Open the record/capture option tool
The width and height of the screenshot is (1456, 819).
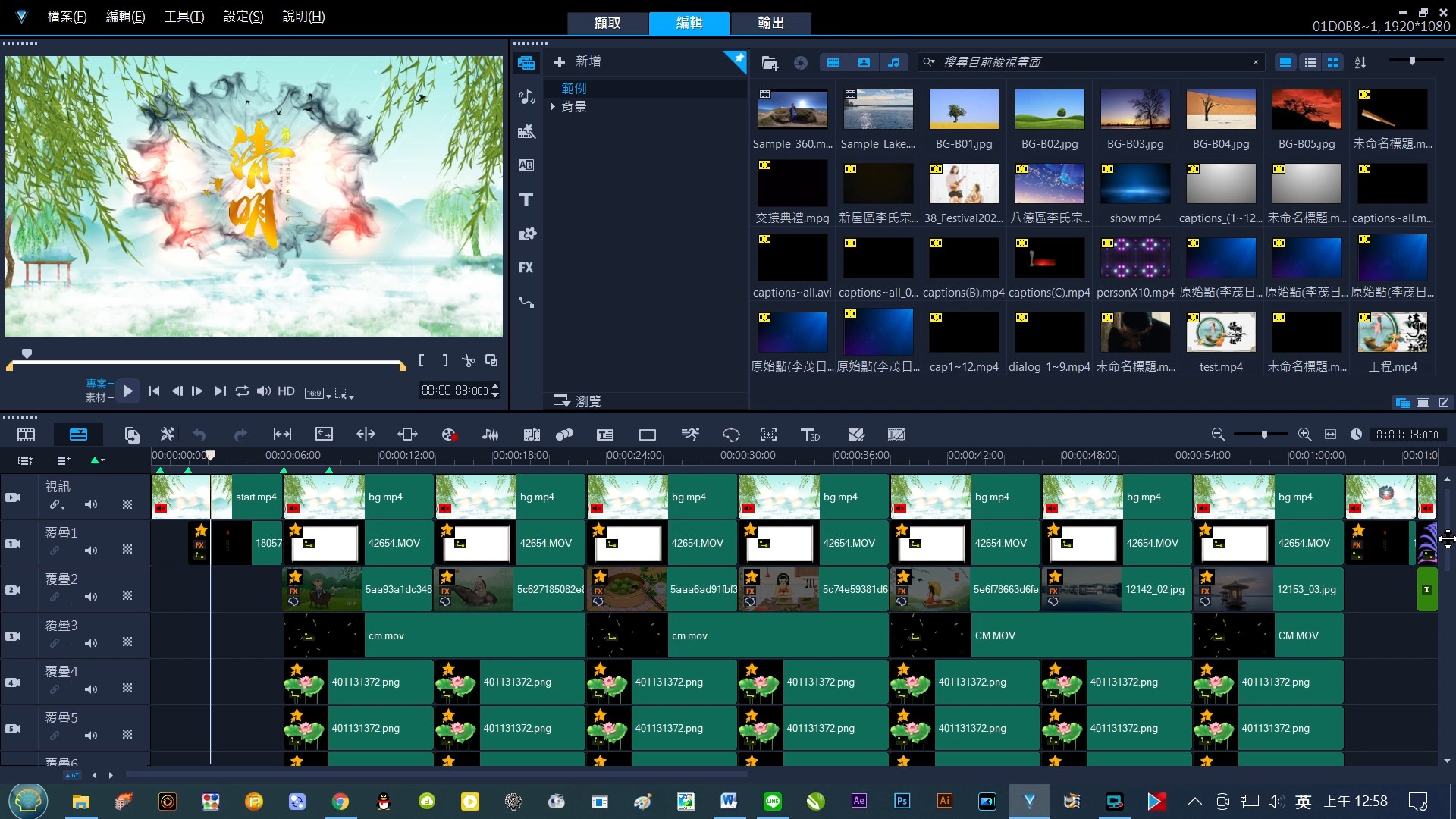click(449, 435)
